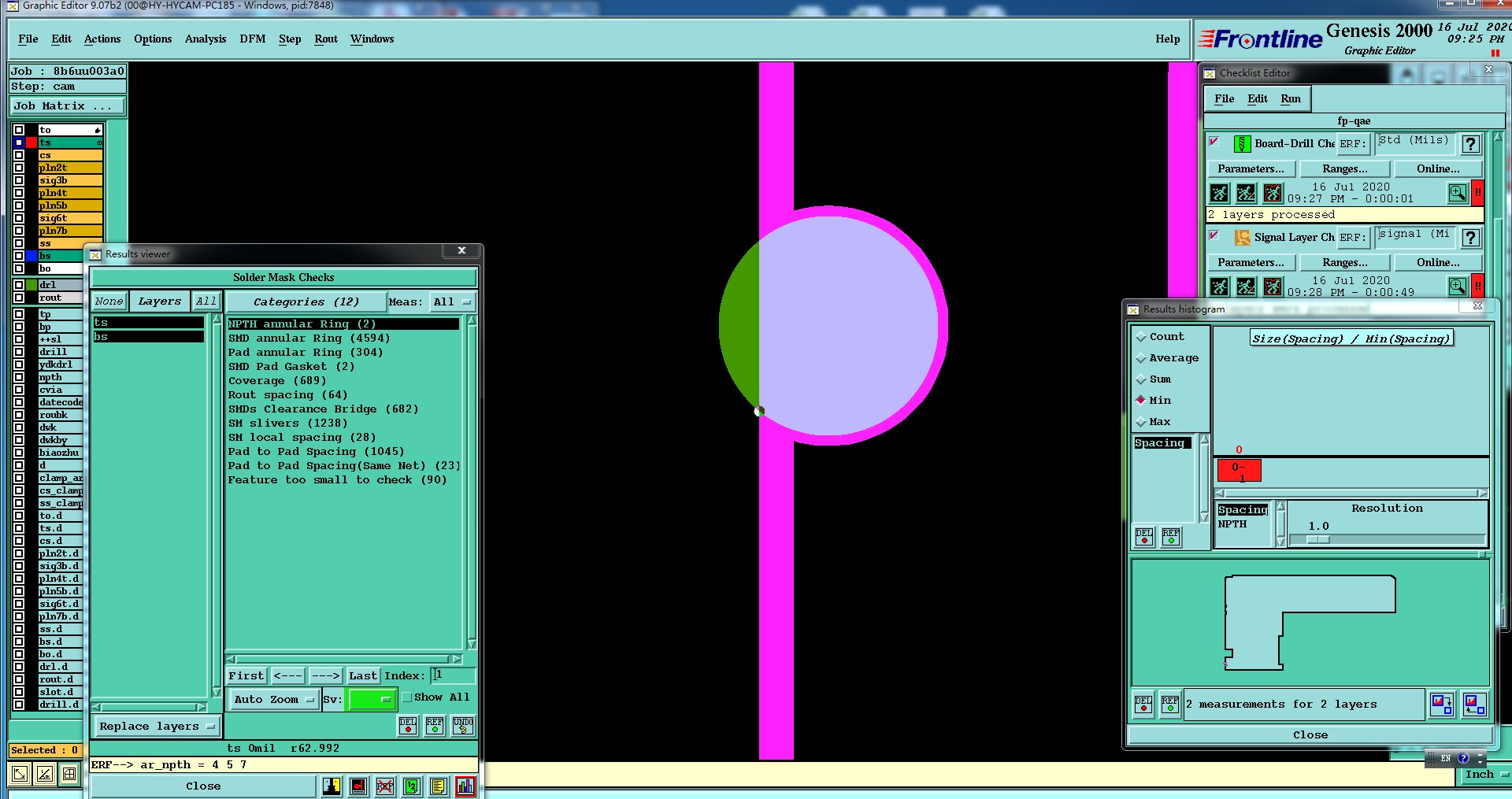Image resolution: width=1512 pixels, height=799 pixels.
Task: Click the diagonal arrow icon at bottom left
Action: point(20,774)
